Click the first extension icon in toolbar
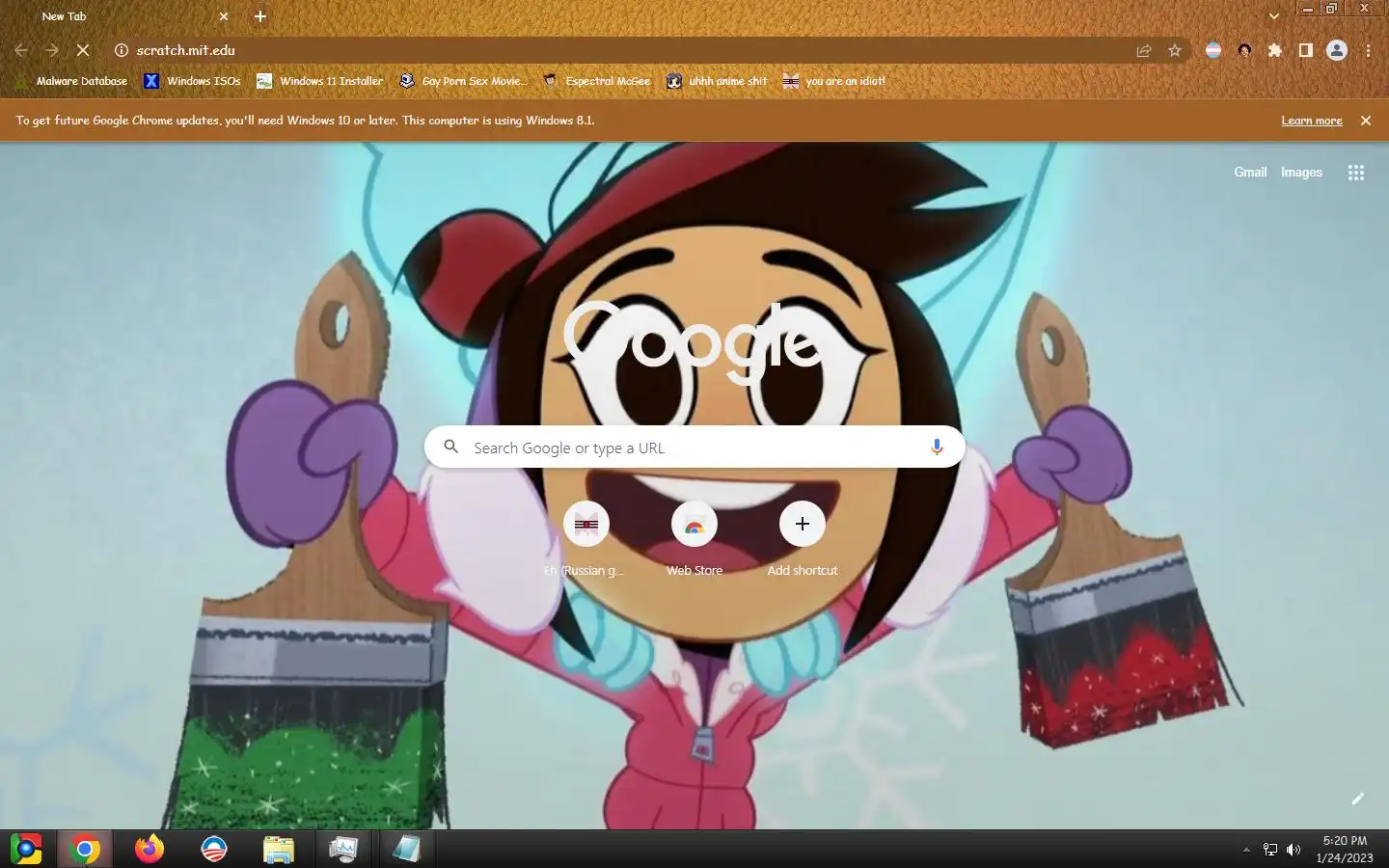Screen dimensions: 1389x868 coord(1213,50)
